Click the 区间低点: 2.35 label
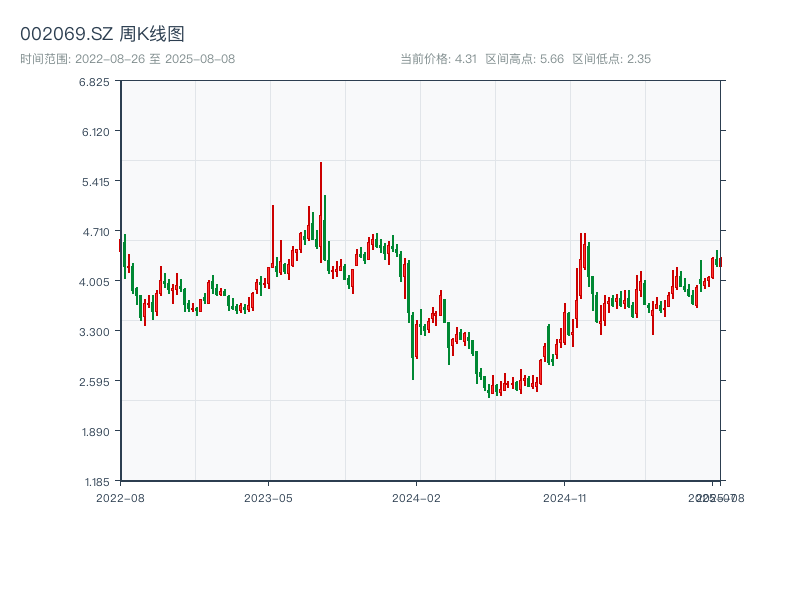The width and height of the screenshot is (800, 600). coord(611,59)
